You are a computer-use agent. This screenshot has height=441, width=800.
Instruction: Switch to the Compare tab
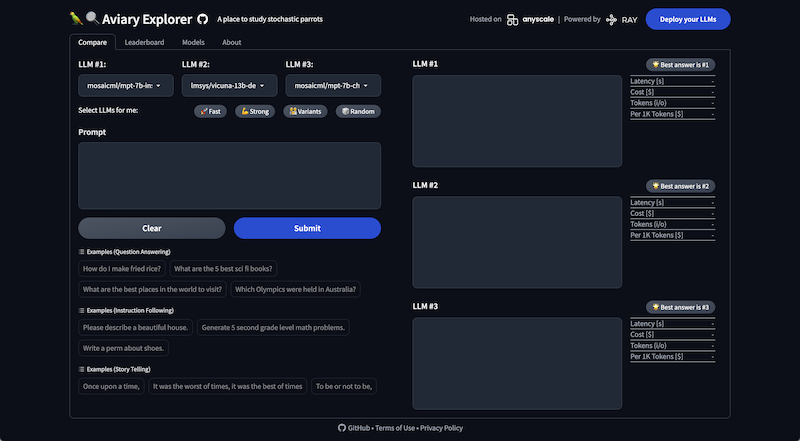92,42
